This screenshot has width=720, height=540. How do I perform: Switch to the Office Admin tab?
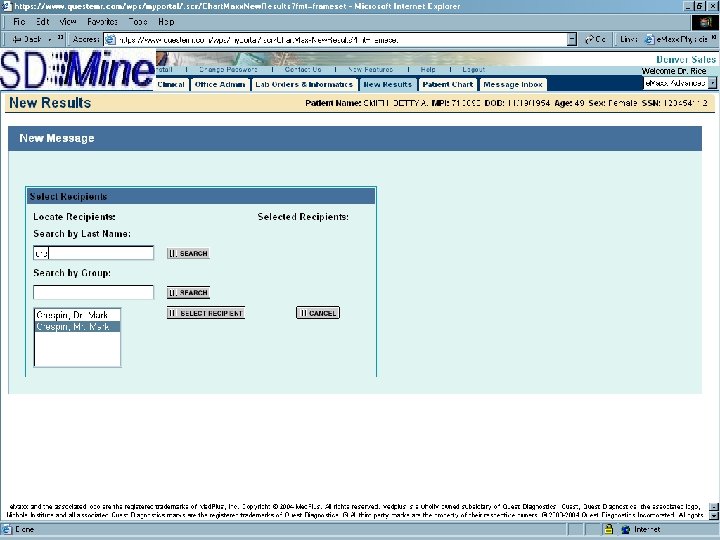coord(220,84)
